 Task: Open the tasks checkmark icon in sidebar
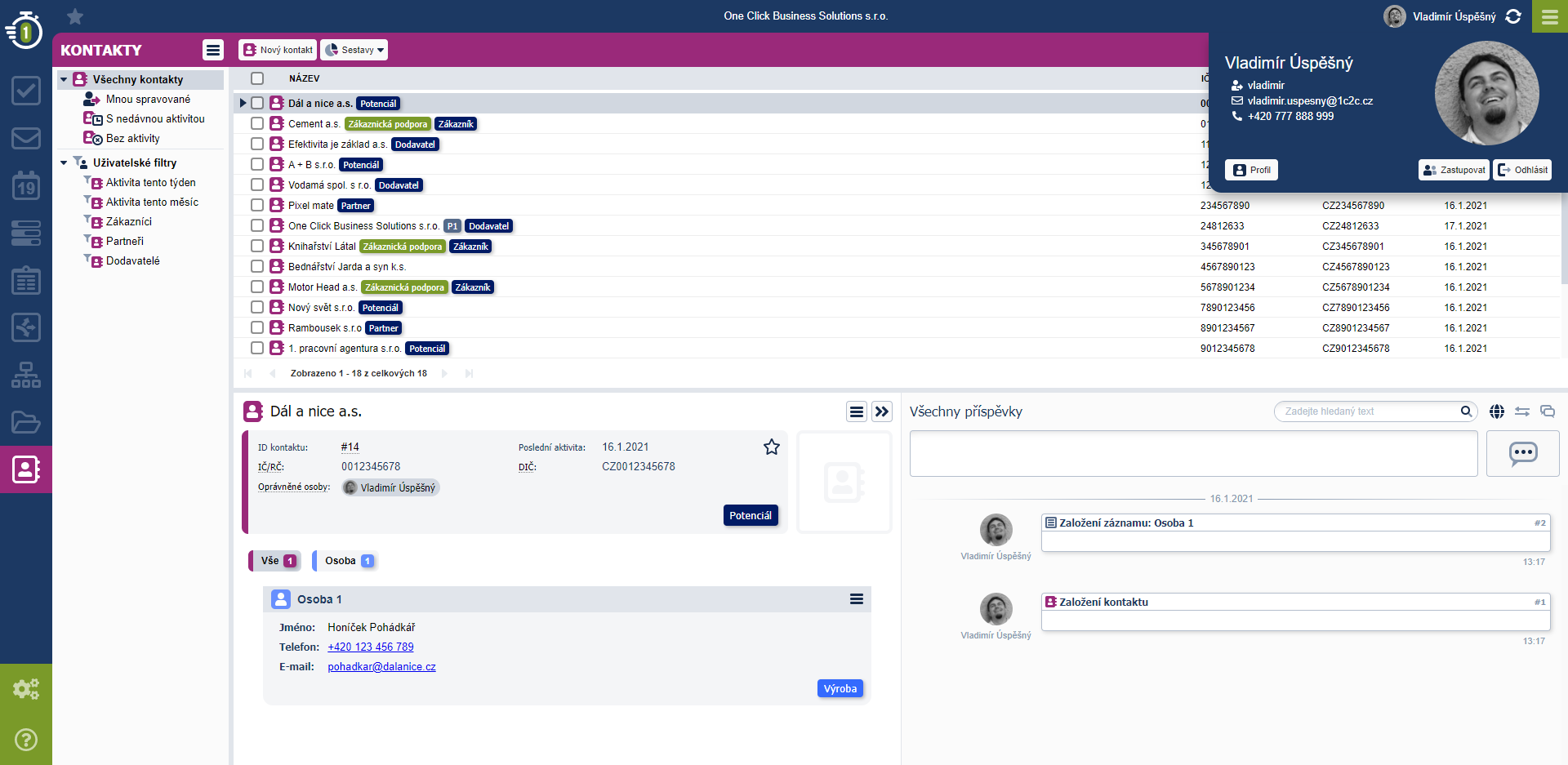(26, 91)
